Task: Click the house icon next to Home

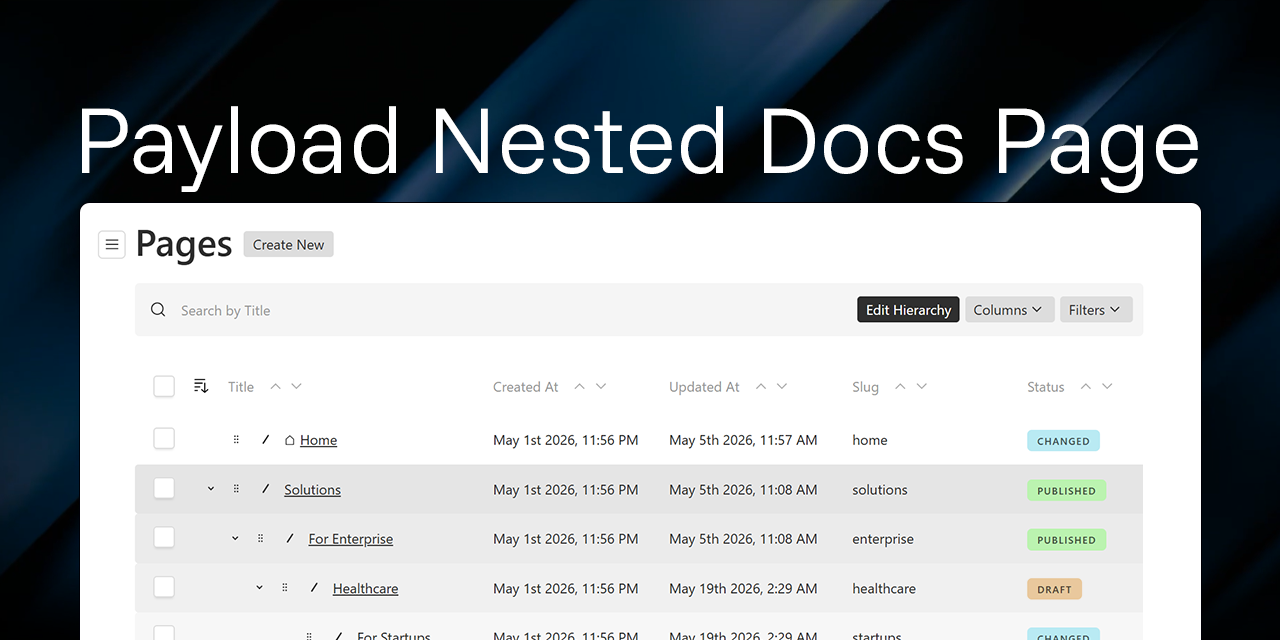Action: pyautogui.click(x=290, y=440)
